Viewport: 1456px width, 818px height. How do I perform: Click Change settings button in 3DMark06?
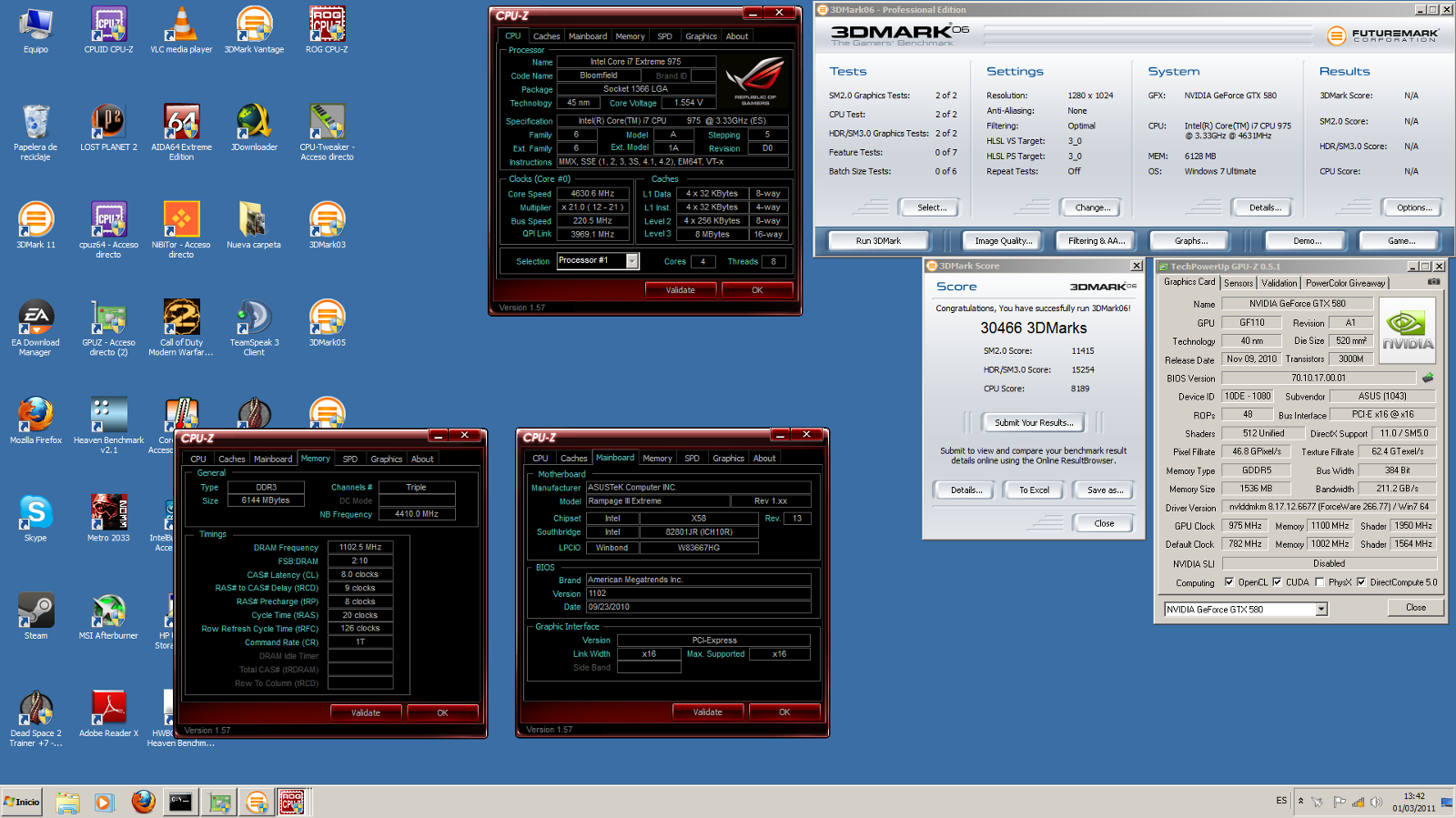(1092, 207)
